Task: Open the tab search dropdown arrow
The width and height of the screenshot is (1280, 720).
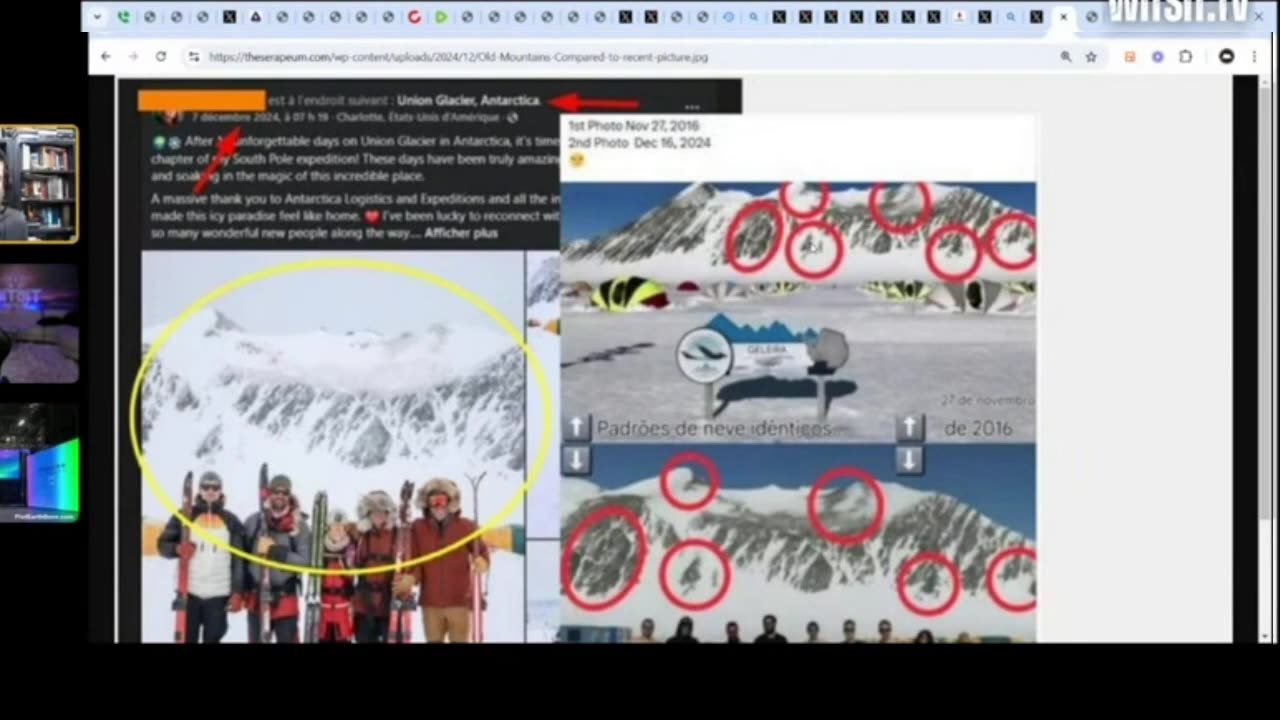Action: click(97, 17)
